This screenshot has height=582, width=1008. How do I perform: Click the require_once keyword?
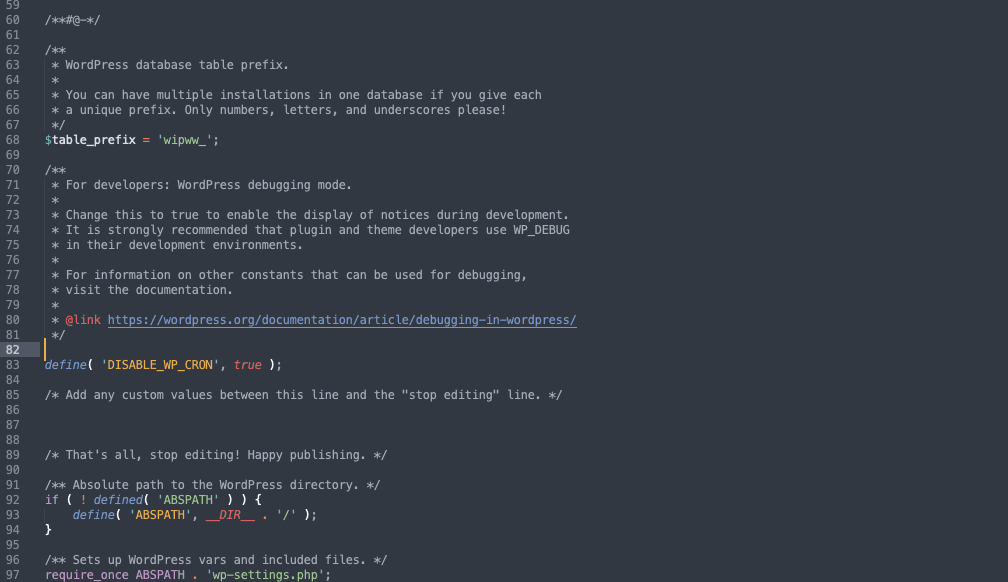click(x=86, y=575)
